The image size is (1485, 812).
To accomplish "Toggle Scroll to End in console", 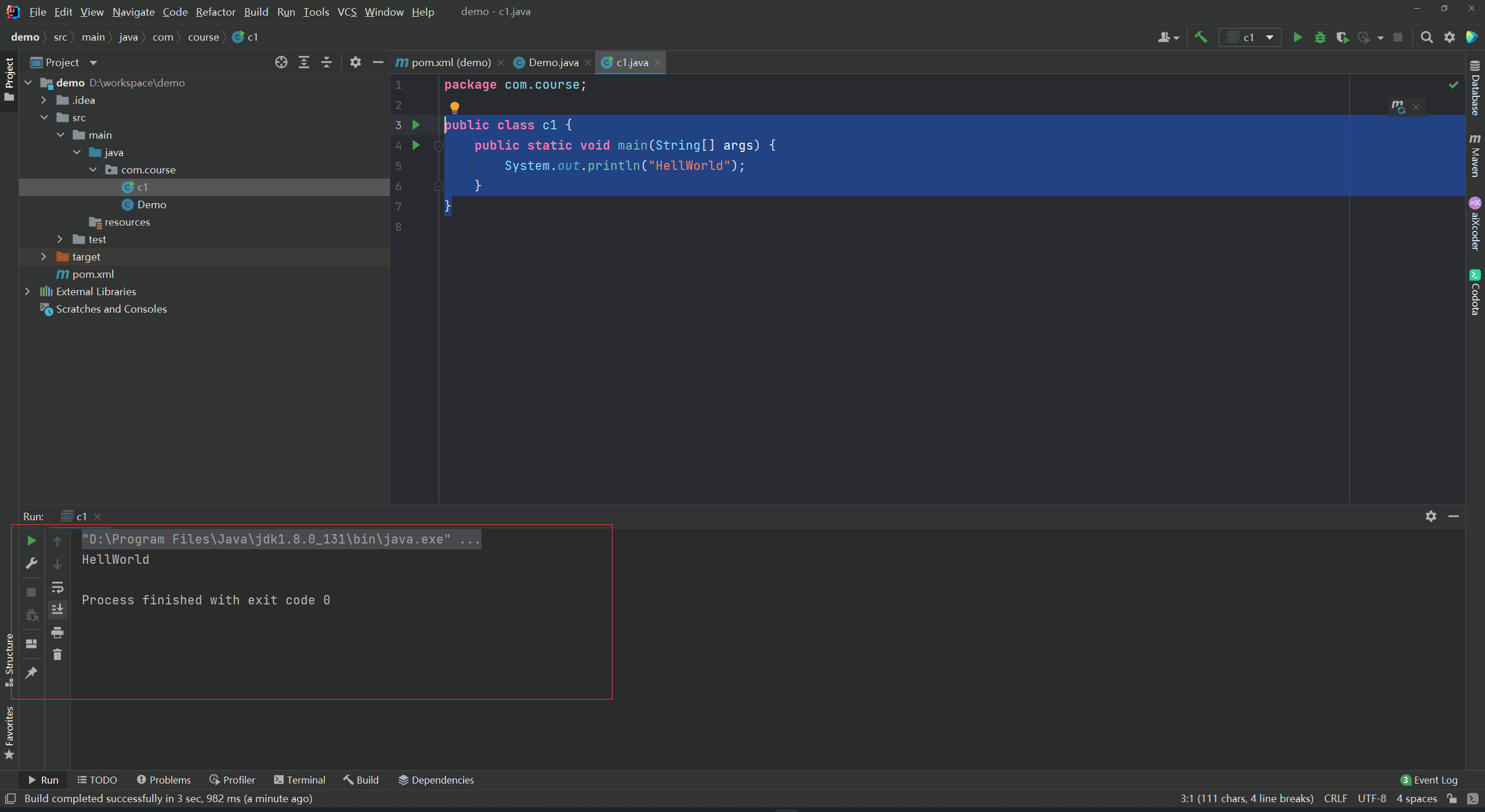I will click(x=57, y=610).
